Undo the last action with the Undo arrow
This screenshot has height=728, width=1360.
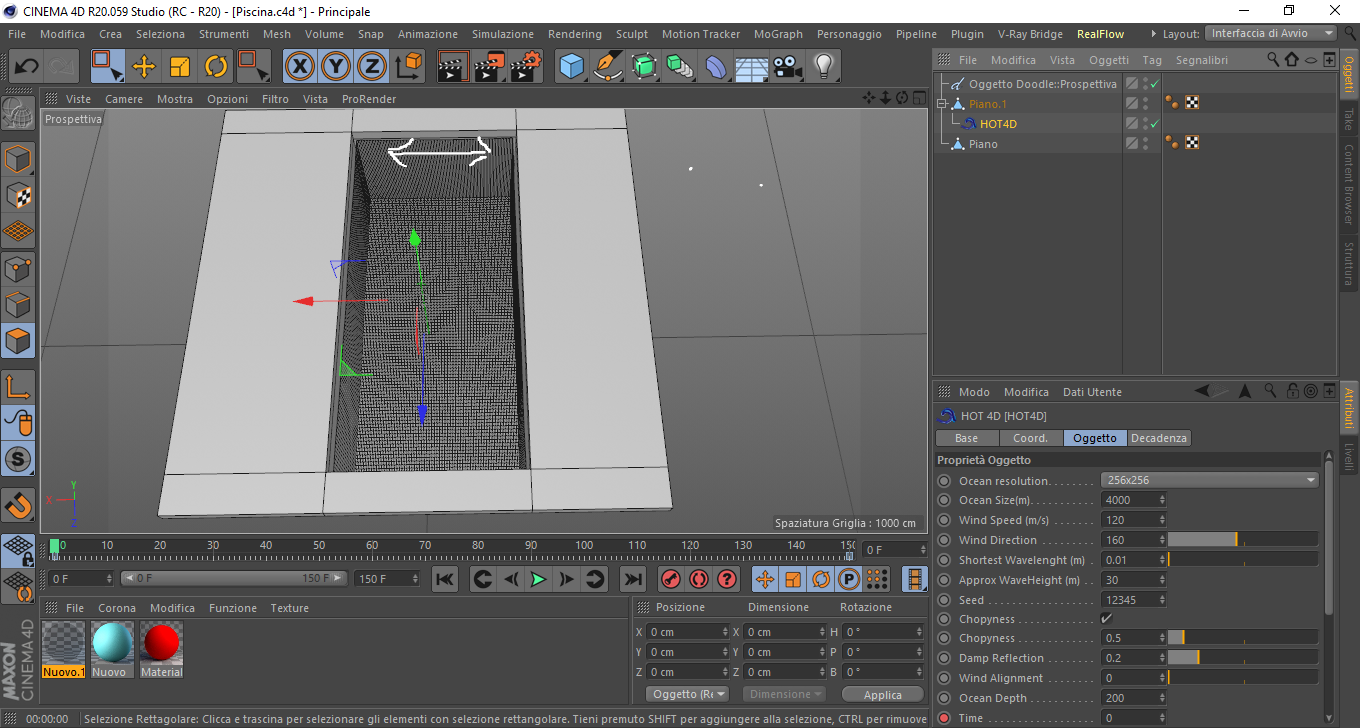point(26,67)
